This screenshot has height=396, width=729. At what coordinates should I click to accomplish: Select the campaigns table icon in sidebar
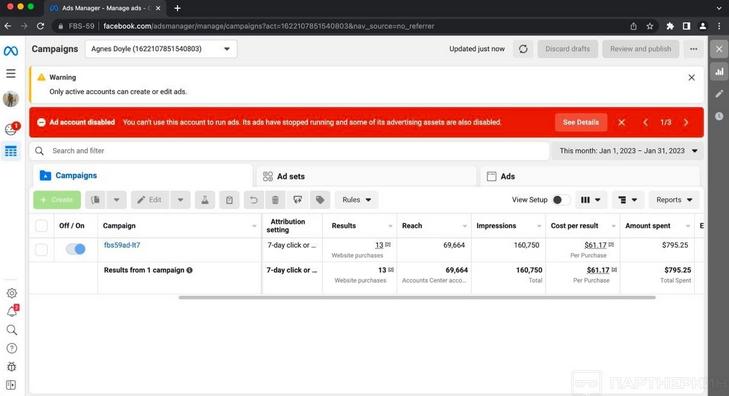(11, 151)
